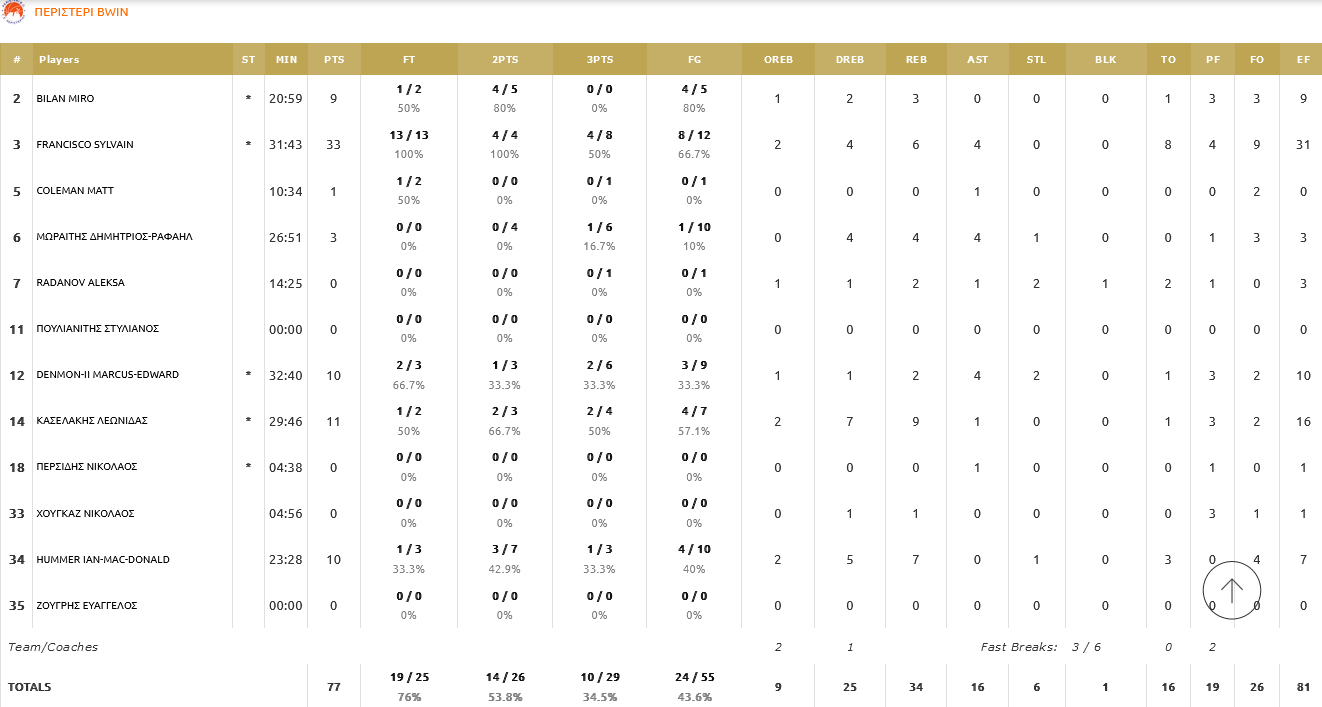Viewport: 1322px width, 707px height.
Task: Click the OREB column header
Action: point(778,60)
